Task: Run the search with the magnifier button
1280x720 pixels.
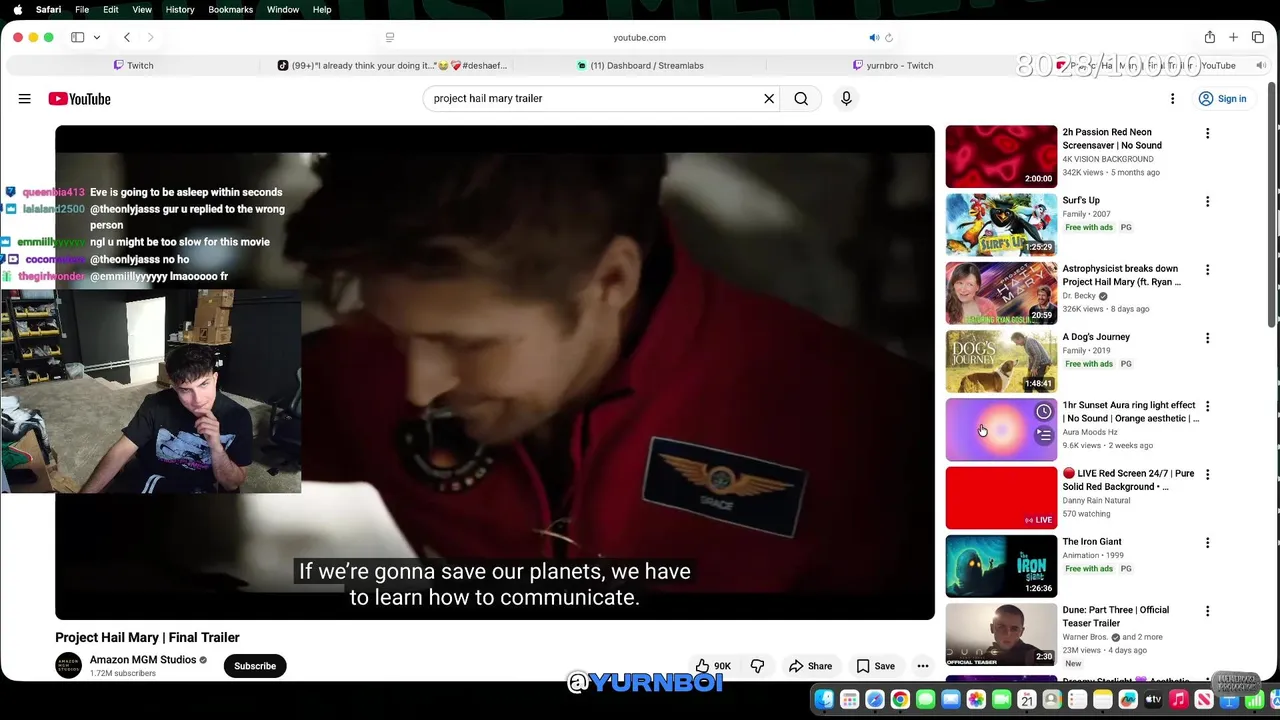Action: coord(801,99)
